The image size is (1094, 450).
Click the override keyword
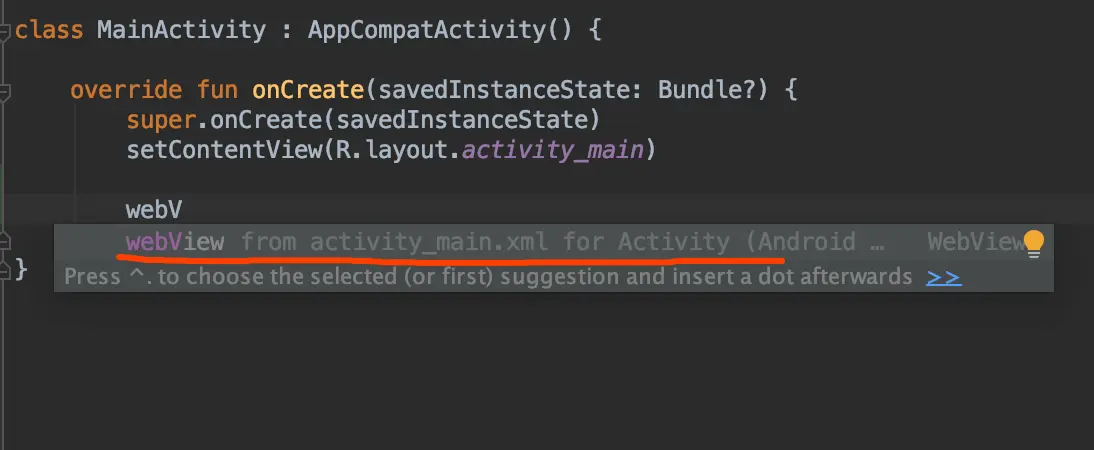tap(126, 90)
